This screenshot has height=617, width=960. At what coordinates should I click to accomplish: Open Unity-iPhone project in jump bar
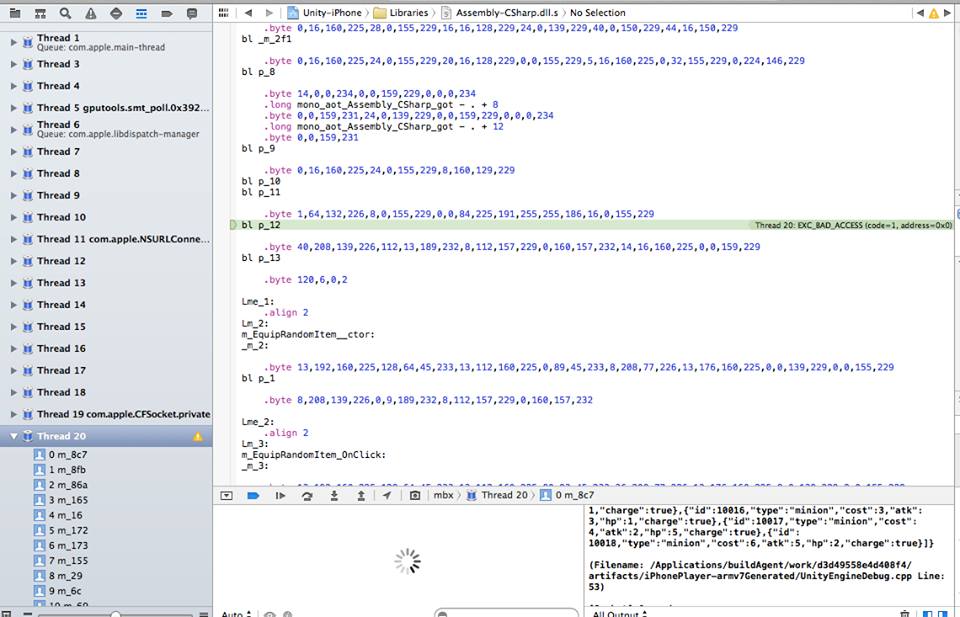click(x=325, y=12)
